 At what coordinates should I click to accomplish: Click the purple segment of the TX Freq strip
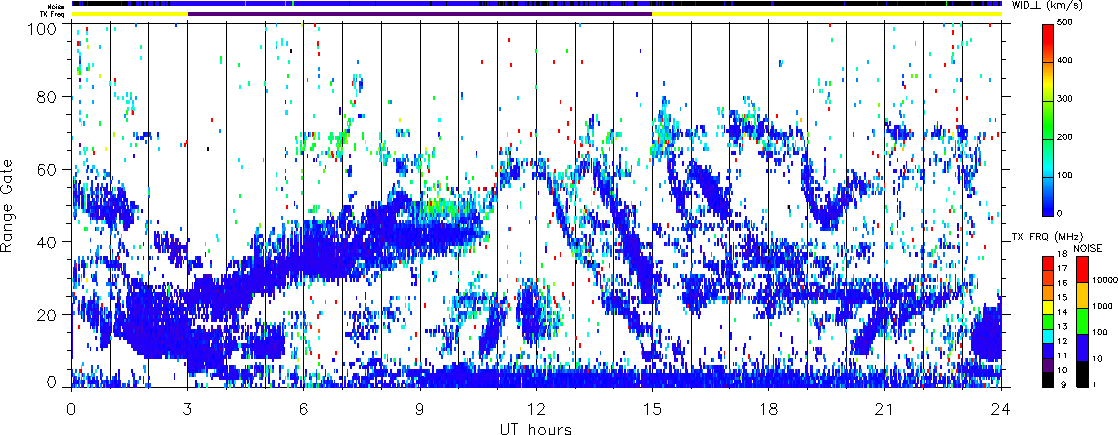[420, 14]
